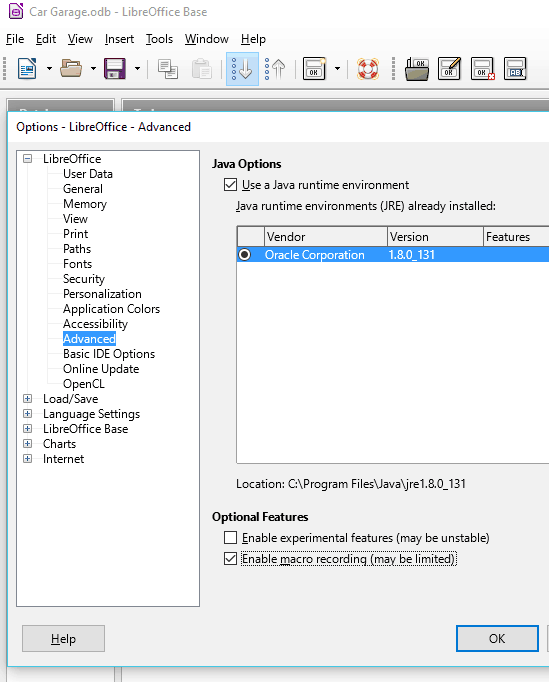
Task: Click the Form icon in toolbar
Action: tap(314, 69)
